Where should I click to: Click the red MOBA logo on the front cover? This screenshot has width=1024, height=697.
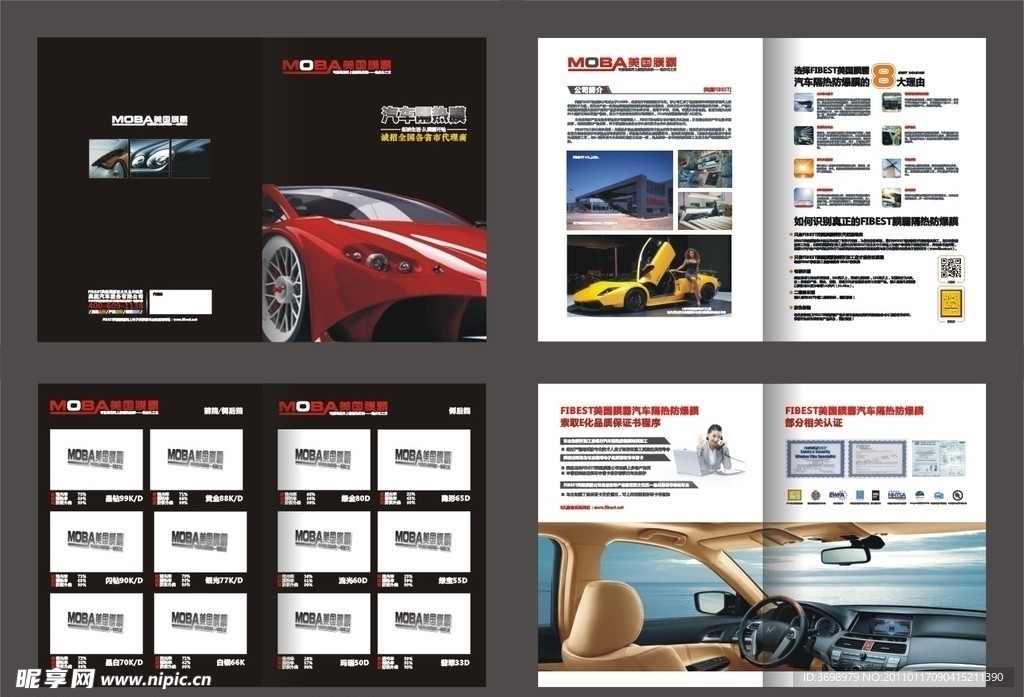pyautogui.click(x=336, y=65)
